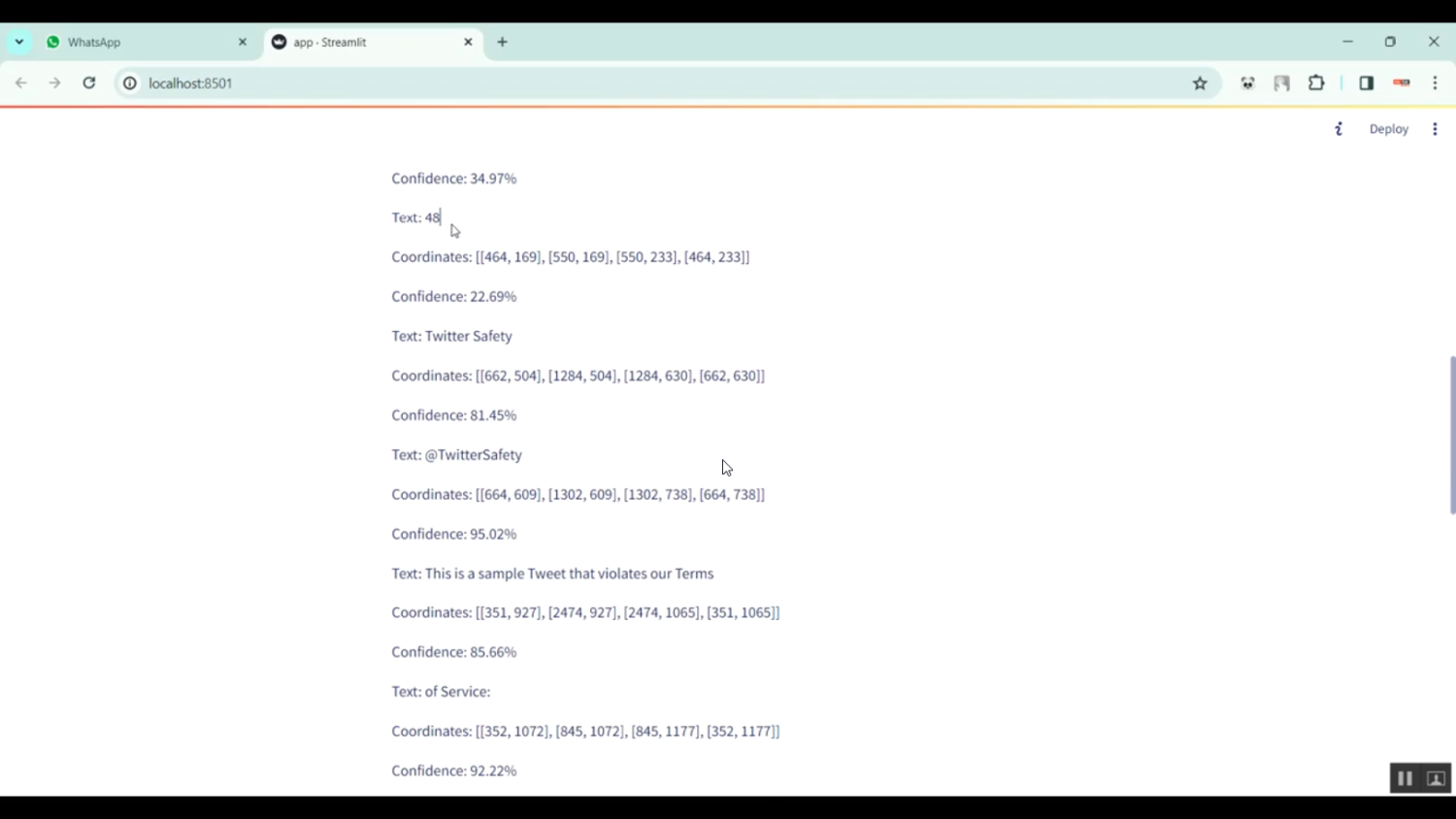Viewport: 1456px width, 819px height.
Task: Click the text 'Confidence: 81.45%'
Action: coord(454,415)
